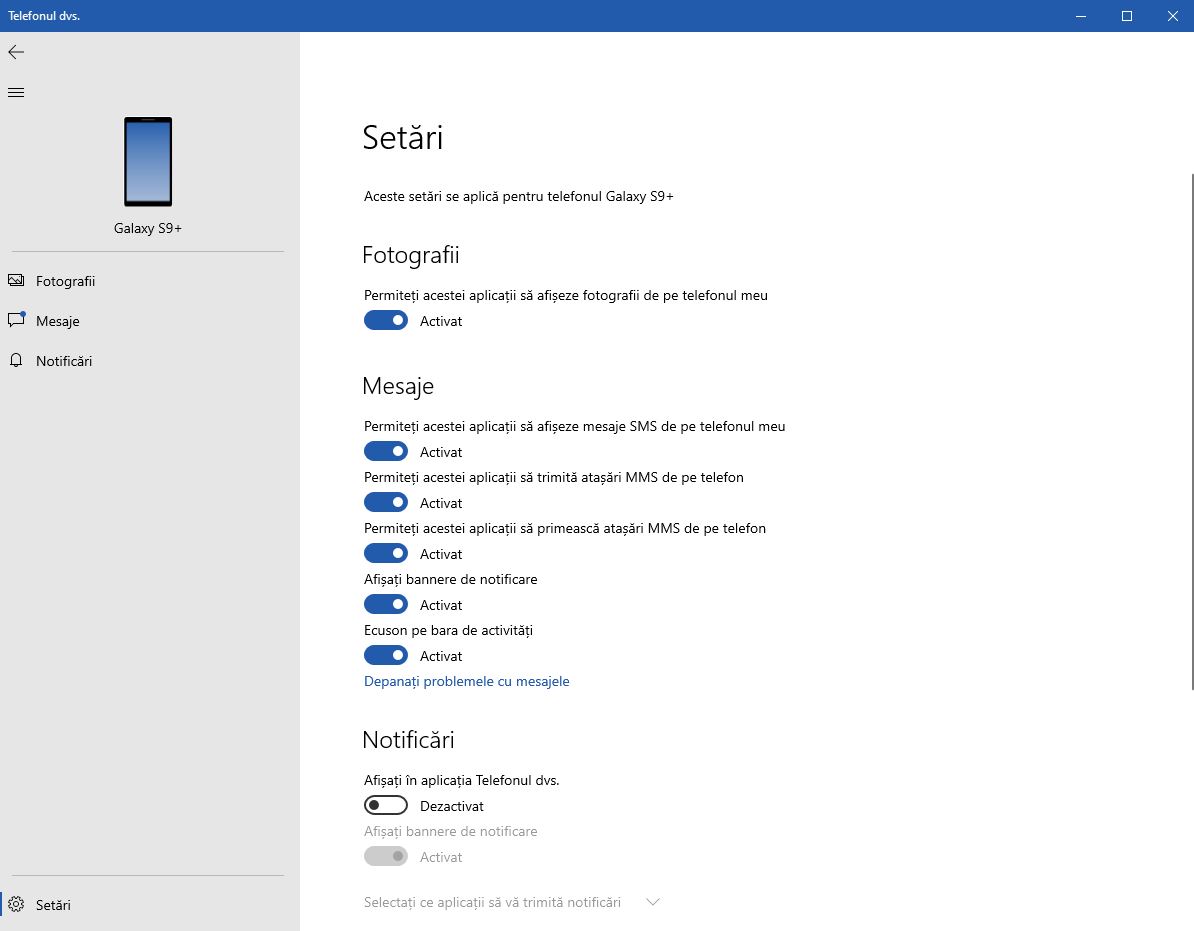Open Notificări via the bell icon
The image size is (1194, 931).
[16, 361]
